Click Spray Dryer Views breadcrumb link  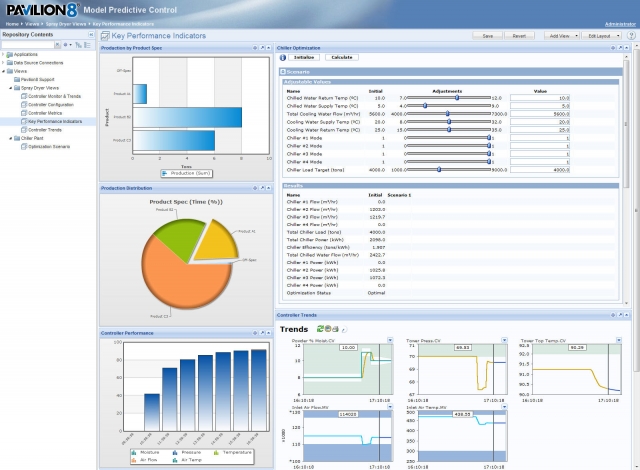point(66,24)
